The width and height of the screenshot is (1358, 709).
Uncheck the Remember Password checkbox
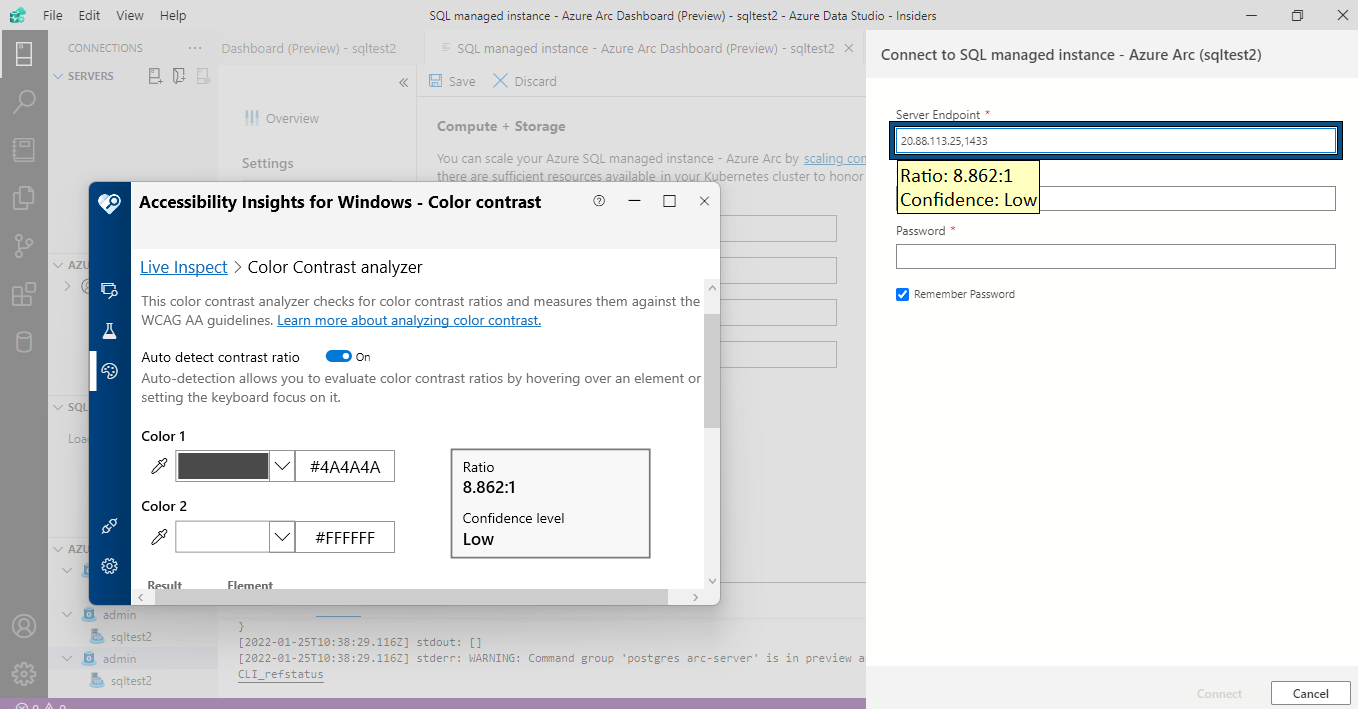tap(902, 294)
